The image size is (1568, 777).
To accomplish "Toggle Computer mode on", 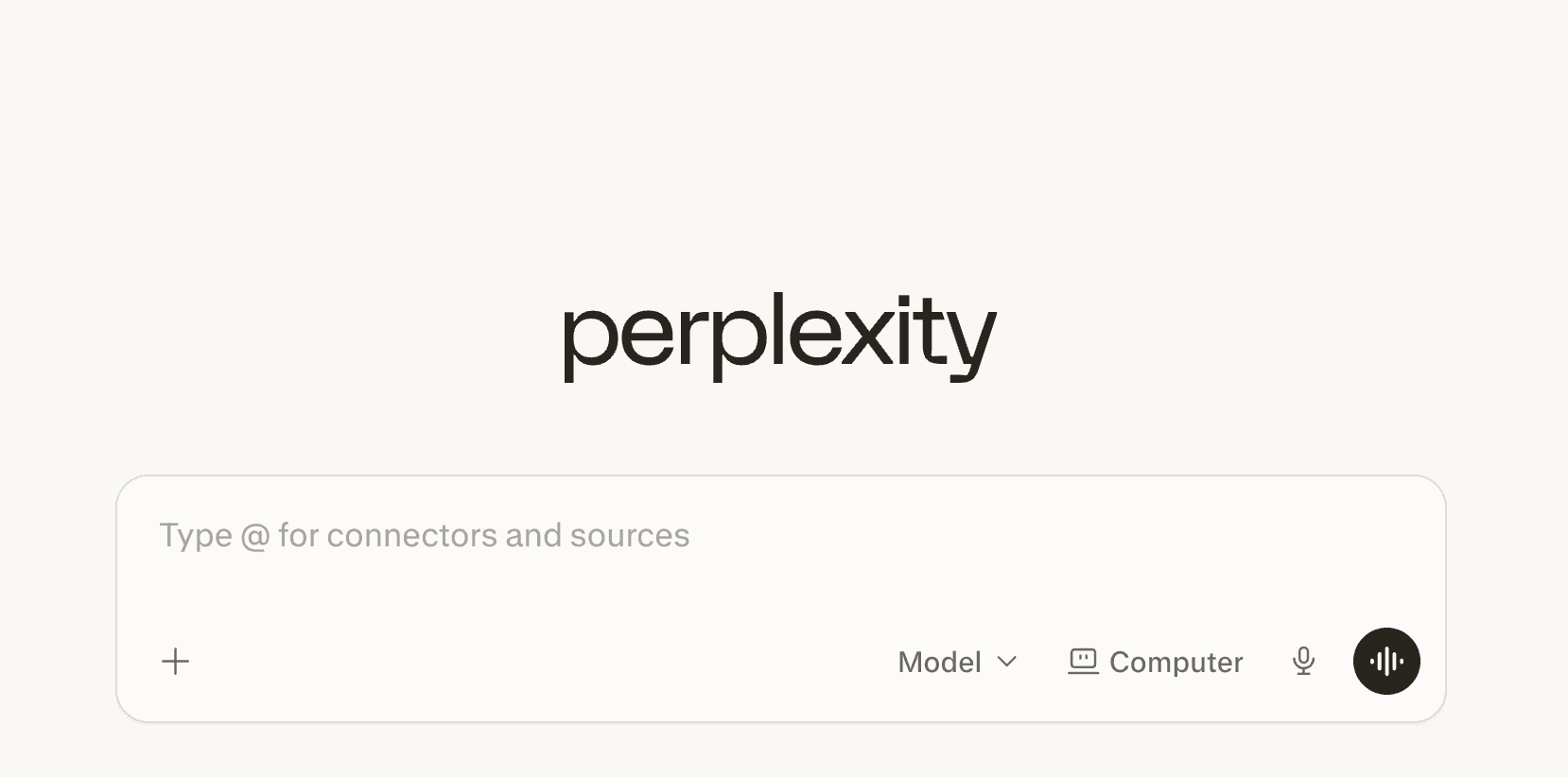I will 1156,662.
